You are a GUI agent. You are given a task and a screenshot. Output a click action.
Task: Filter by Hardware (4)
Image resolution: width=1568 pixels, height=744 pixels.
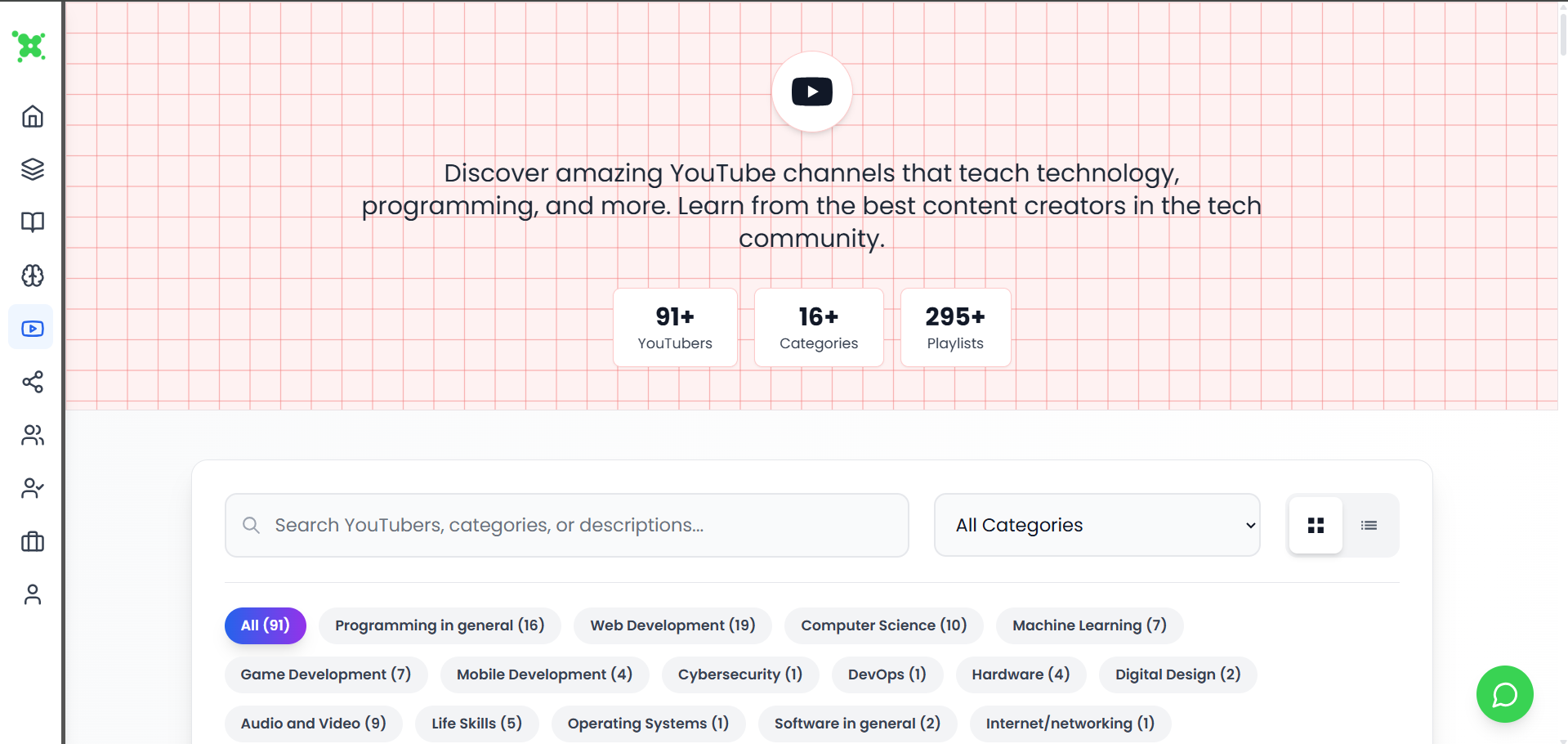click(1021, 675)
